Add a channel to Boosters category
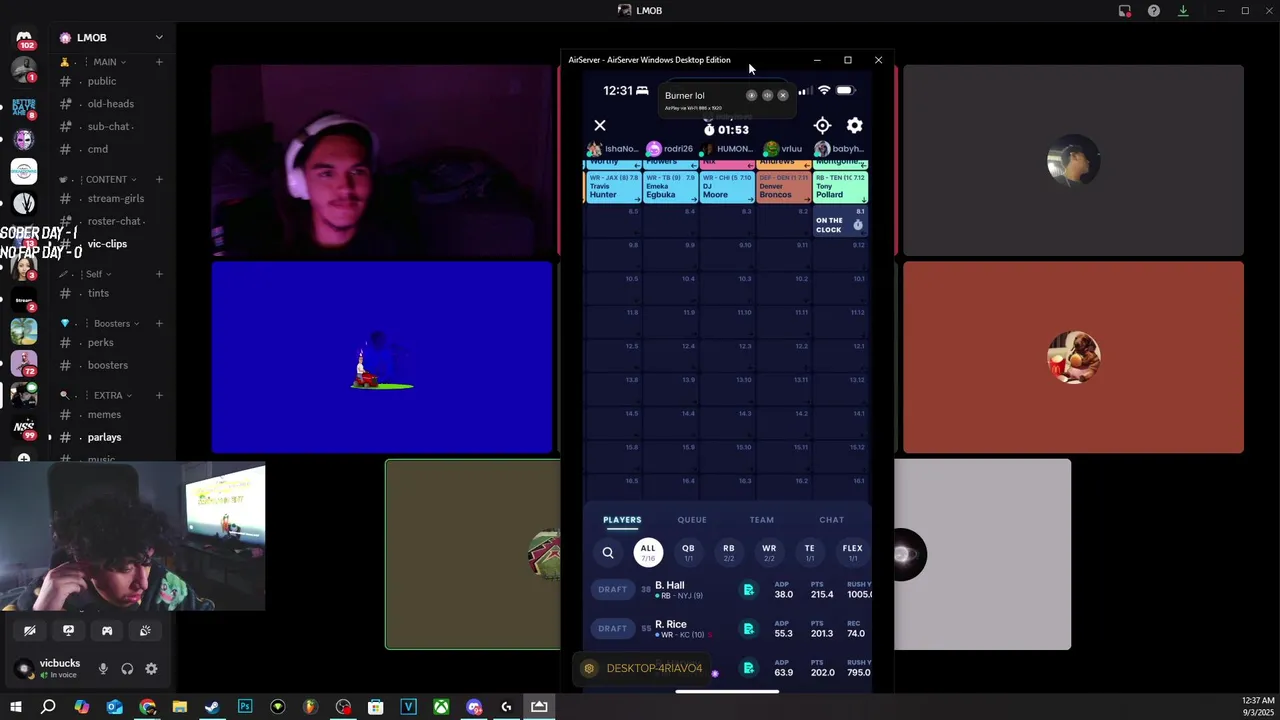The width and height of the screenshot is (1280, 720). click(159, 324)
